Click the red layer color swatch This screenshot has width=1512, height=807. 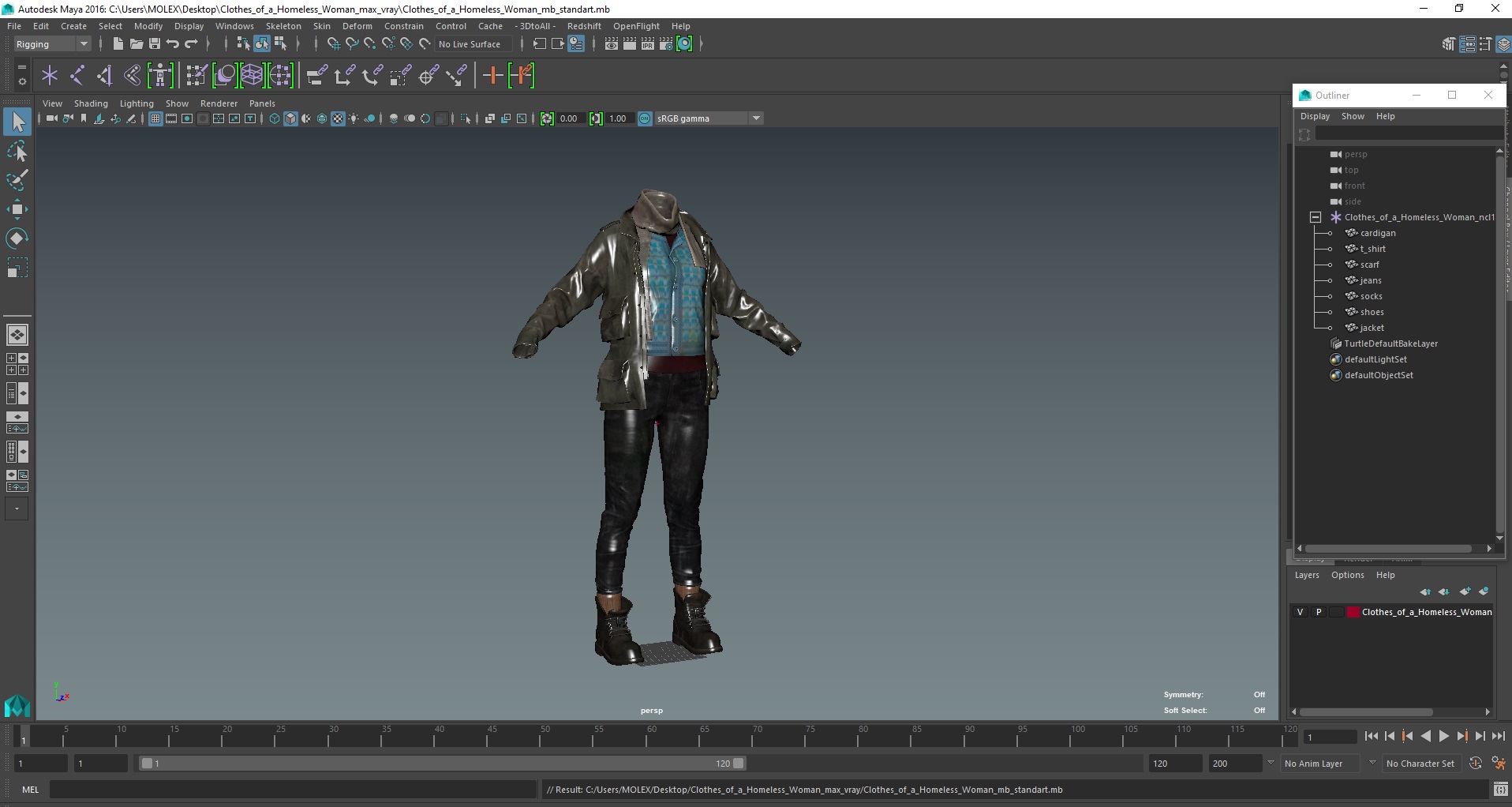pyautogui.click(x=1353, y=612)
